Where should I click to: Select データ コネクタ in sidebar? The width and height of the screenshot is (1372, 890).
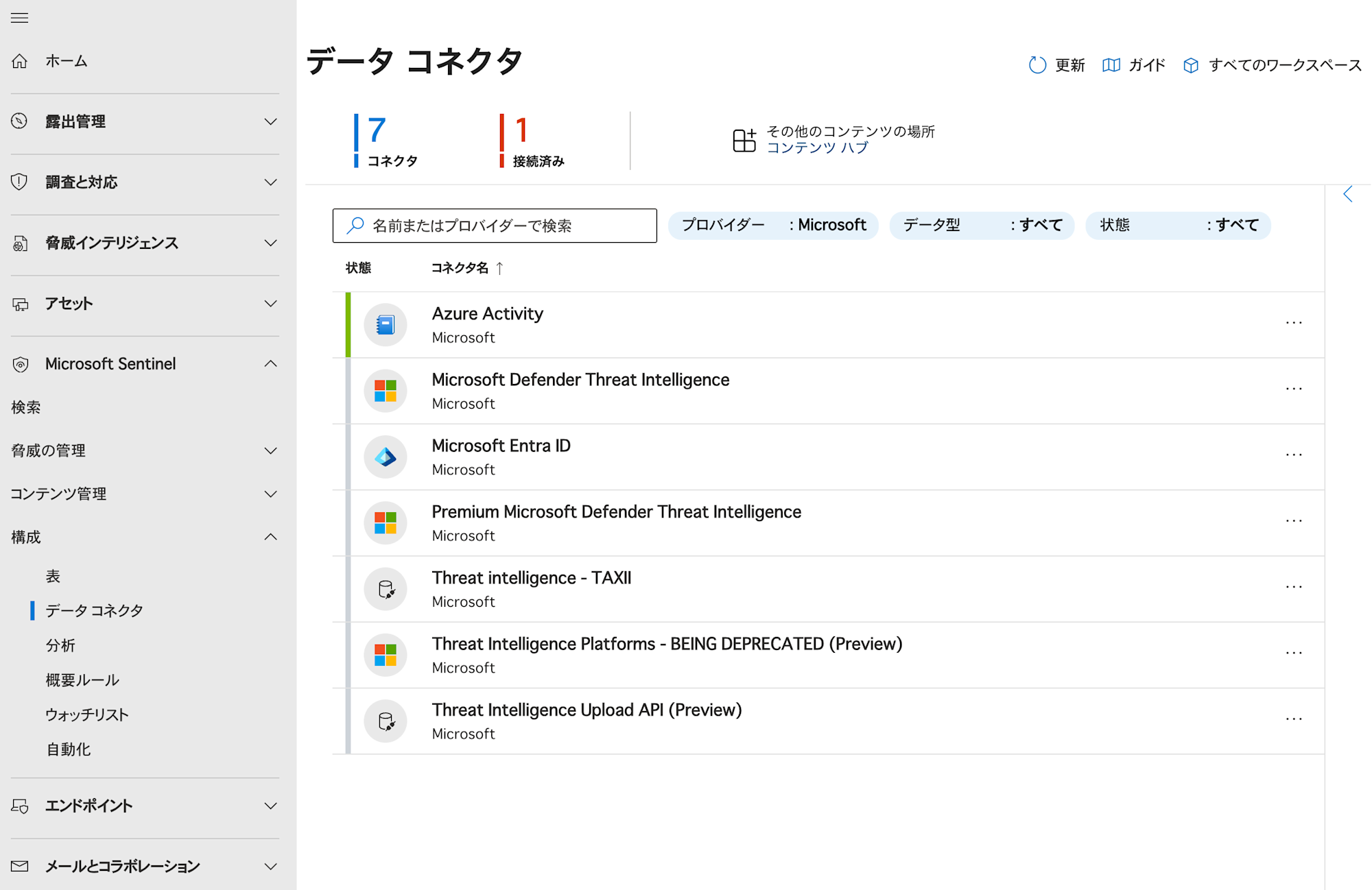94,610
